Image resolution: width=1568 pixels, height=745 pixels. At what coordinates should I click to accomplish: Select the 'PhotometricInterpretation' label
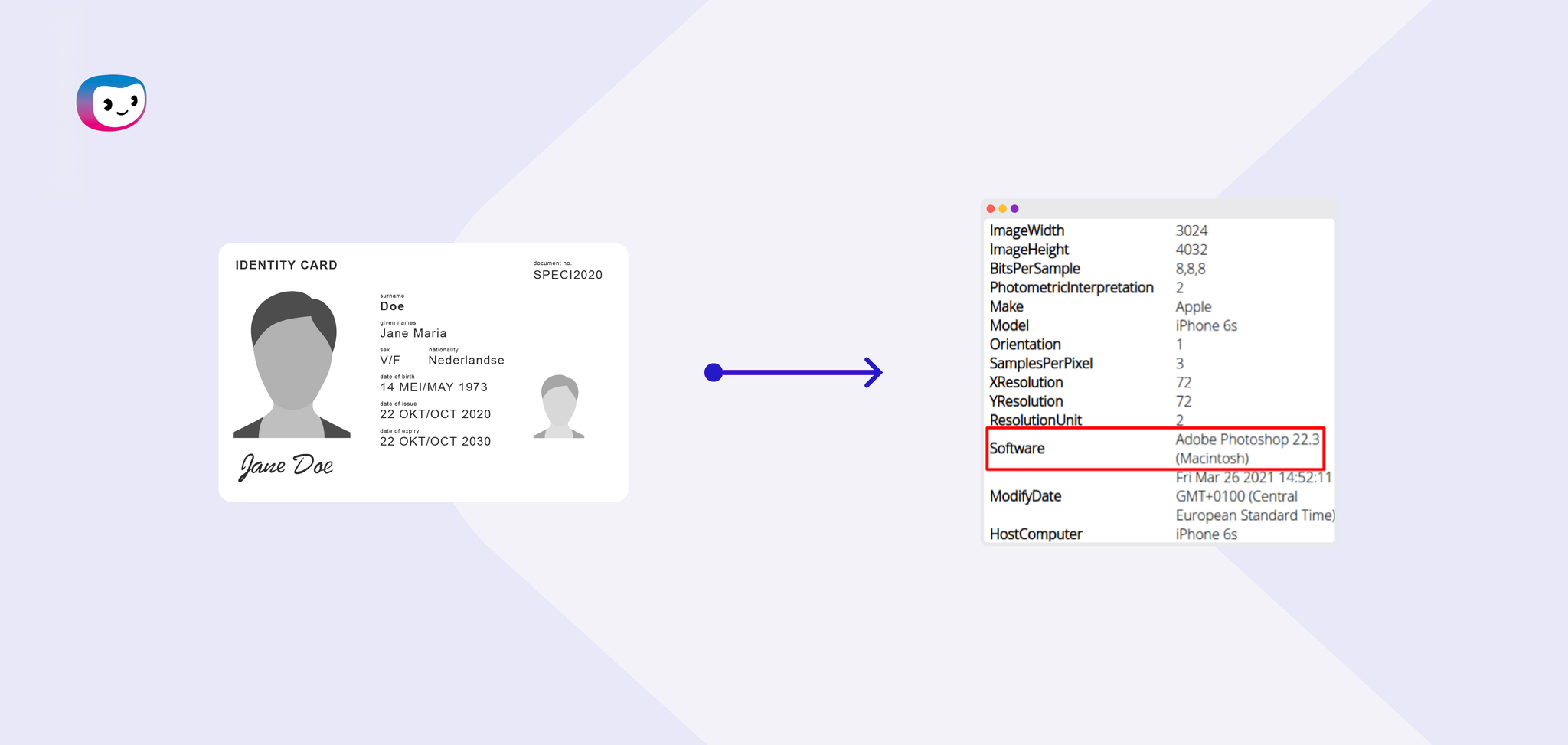[x=1071, y=288]
